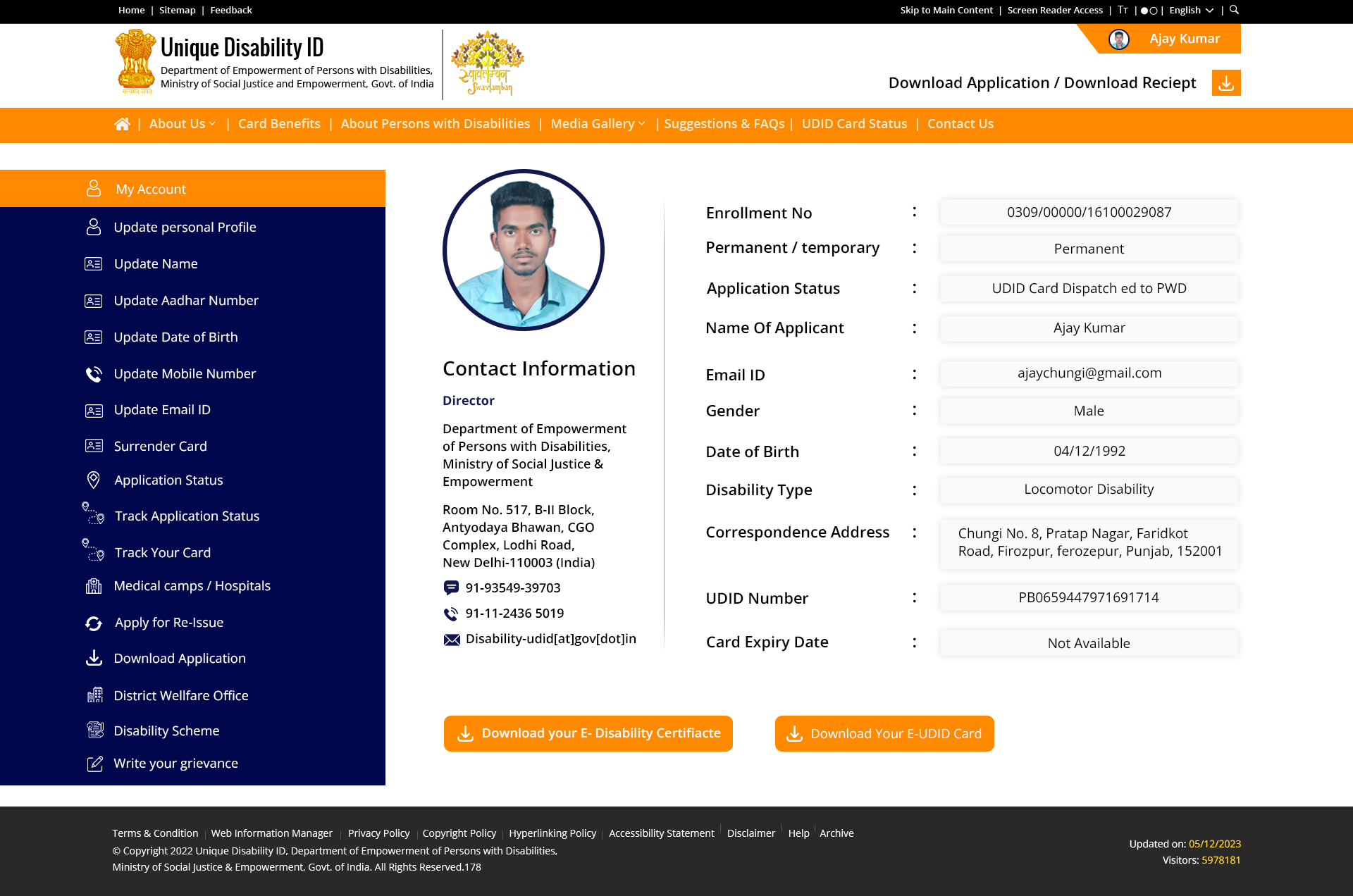Download your E-Disability Certificate button
The width and height of the screenshot is (1353, 896).
pos(588,733)
